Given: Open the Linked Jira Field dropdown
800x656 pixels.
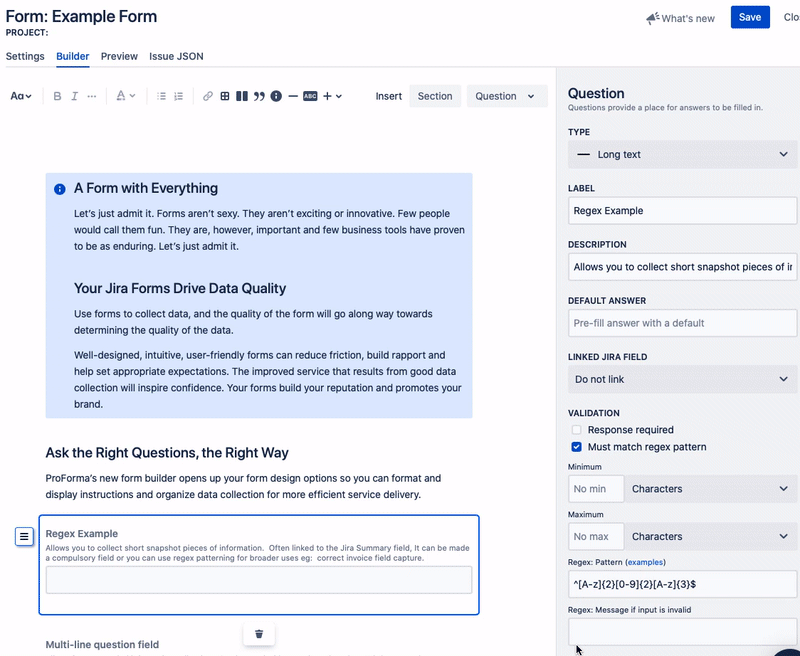Looking at the screenshot, I should pyautogui.click(x=682, y=379).
